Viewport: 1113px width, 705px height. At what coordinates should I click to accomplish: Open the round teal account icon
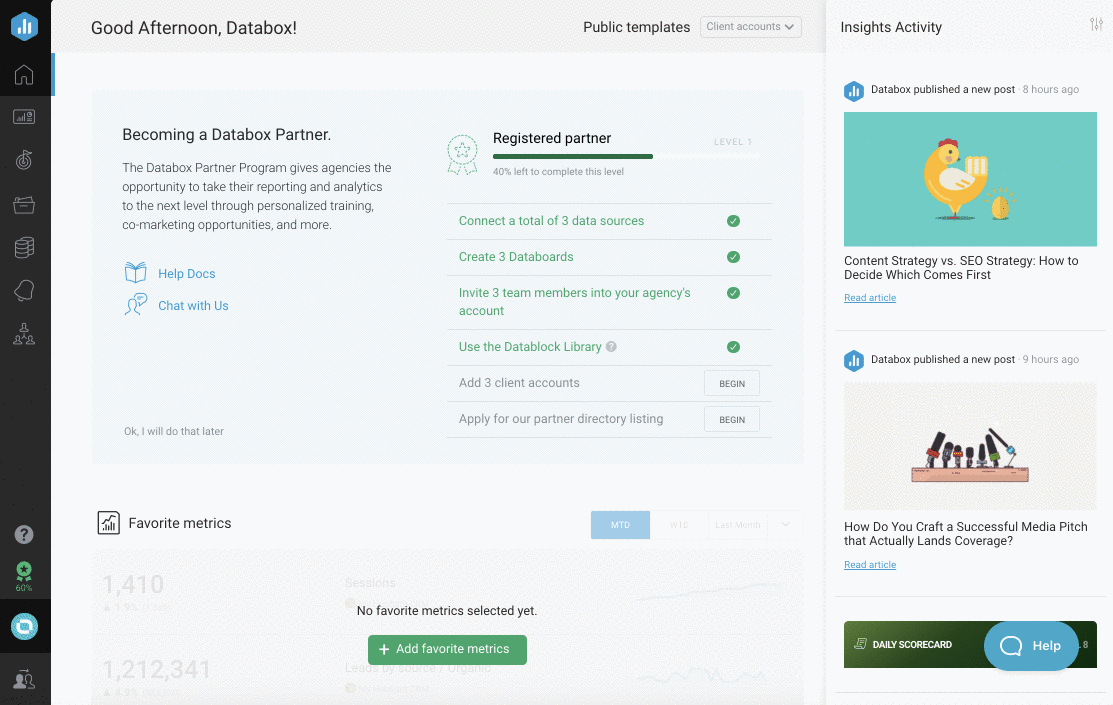(24, 626)
